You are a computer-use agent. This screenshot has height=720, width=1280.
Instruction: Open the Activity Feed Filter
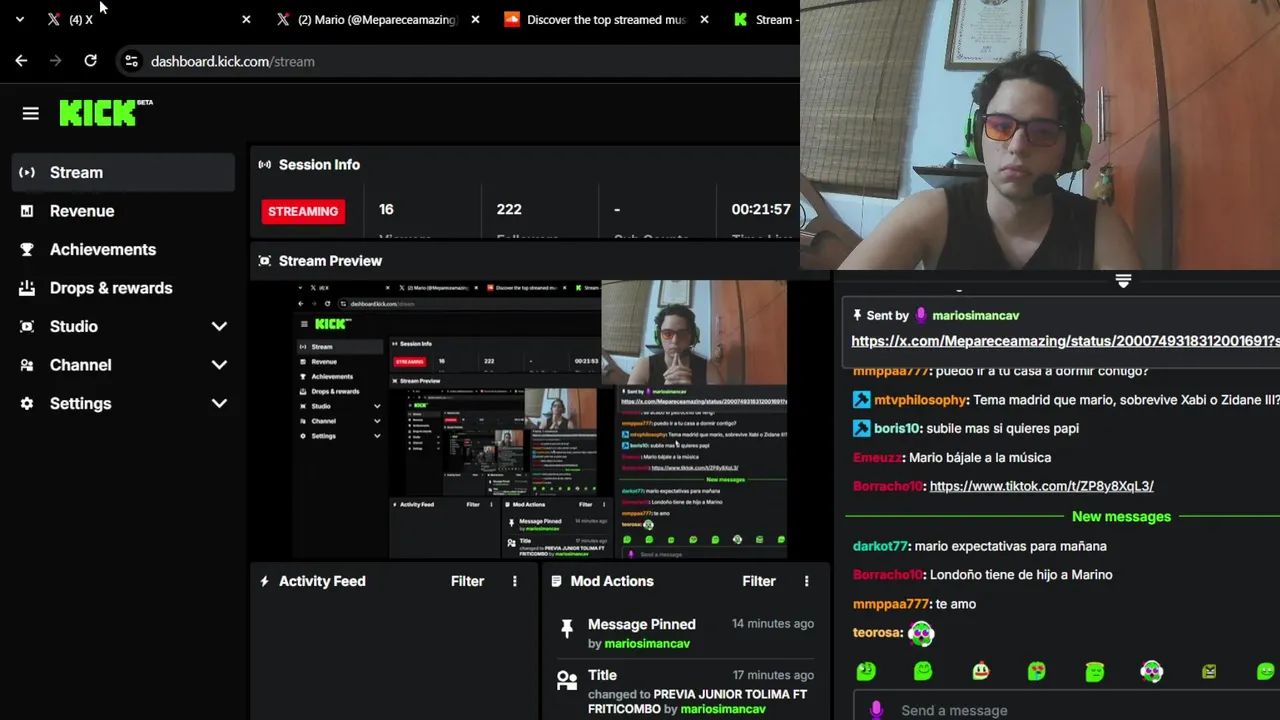[x=467, y=581]
